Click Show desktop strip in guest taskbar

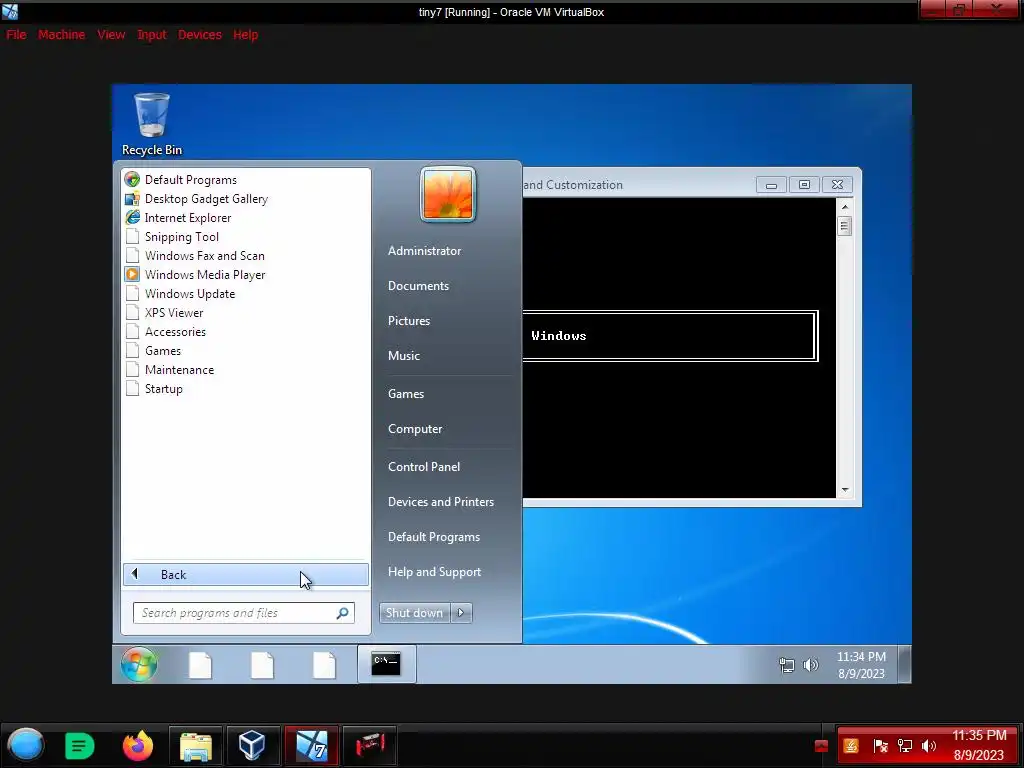click(x=904, y=664)
